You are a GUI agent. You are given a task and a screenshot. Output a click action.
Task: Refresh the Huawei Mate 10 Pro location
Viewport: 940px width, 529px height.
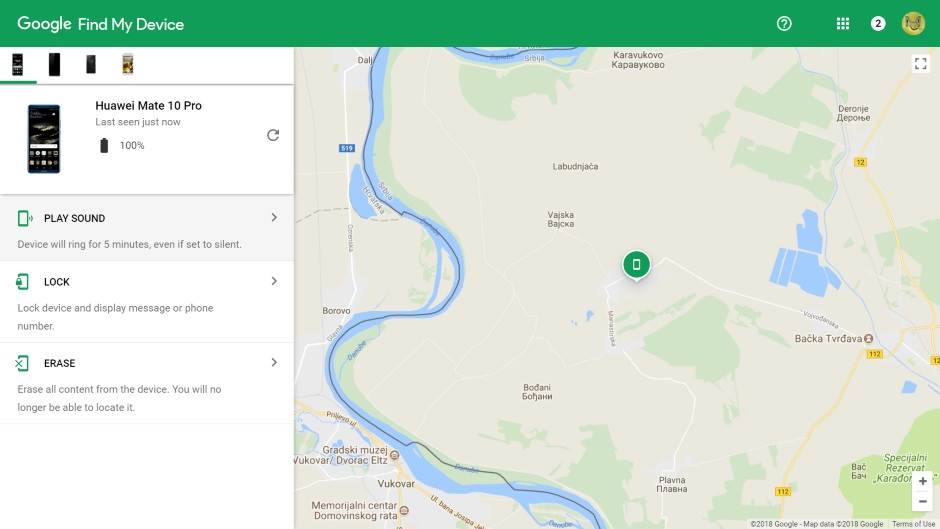[273, 135]
